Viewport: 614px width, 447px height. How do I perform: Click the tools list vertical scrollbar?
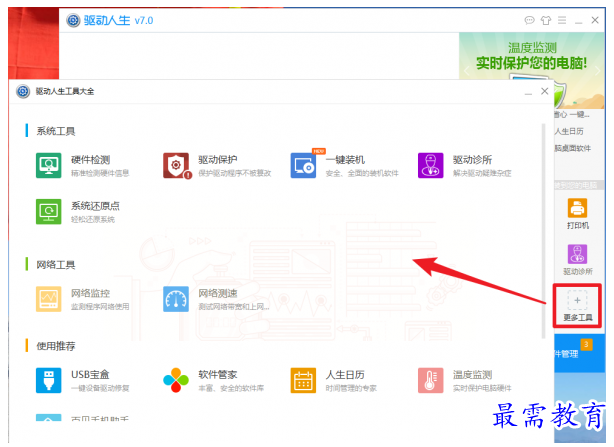544,231
